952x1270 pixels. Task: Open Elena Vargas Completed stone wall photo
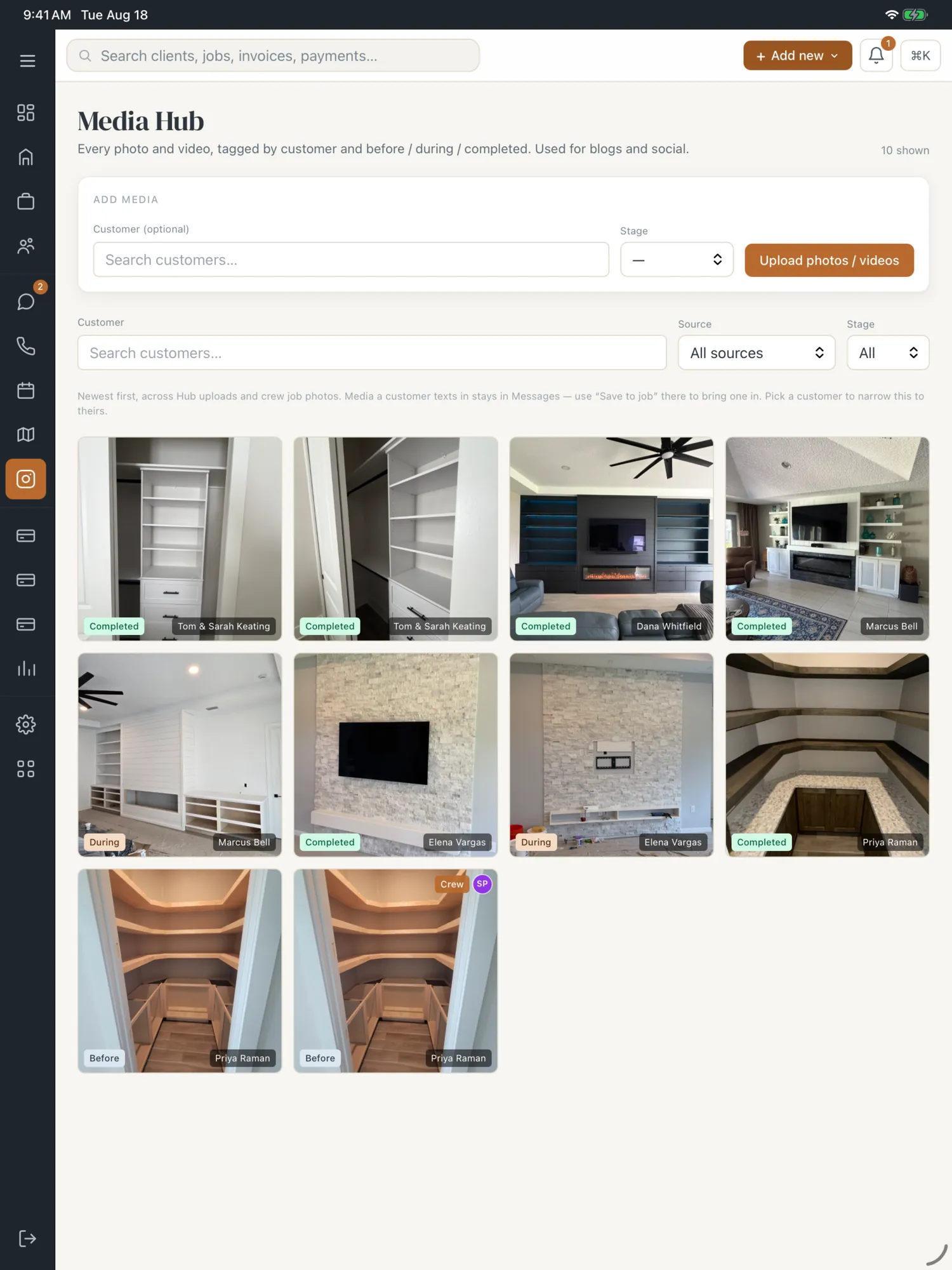pyautogui.click(x=395, y=754)
